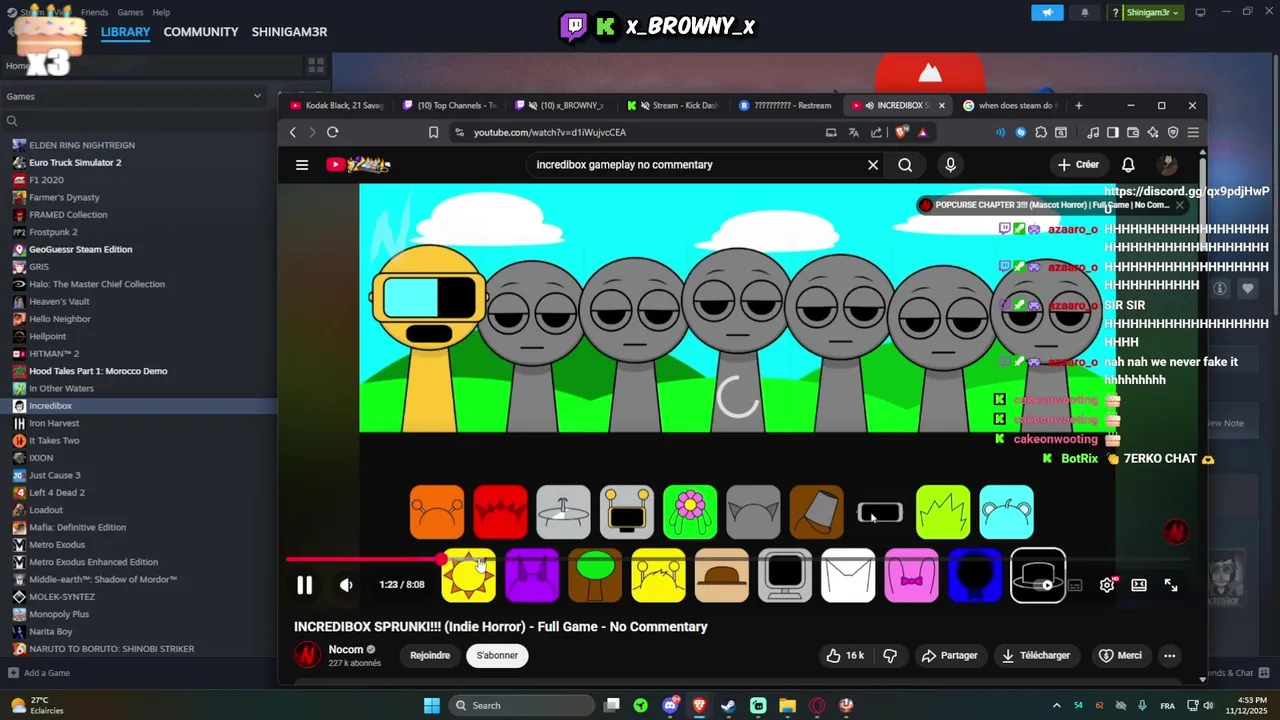Click the Rejoindre join button
Image resolution: width=1280 pixels, height=720 pixels.
(430, 655)
